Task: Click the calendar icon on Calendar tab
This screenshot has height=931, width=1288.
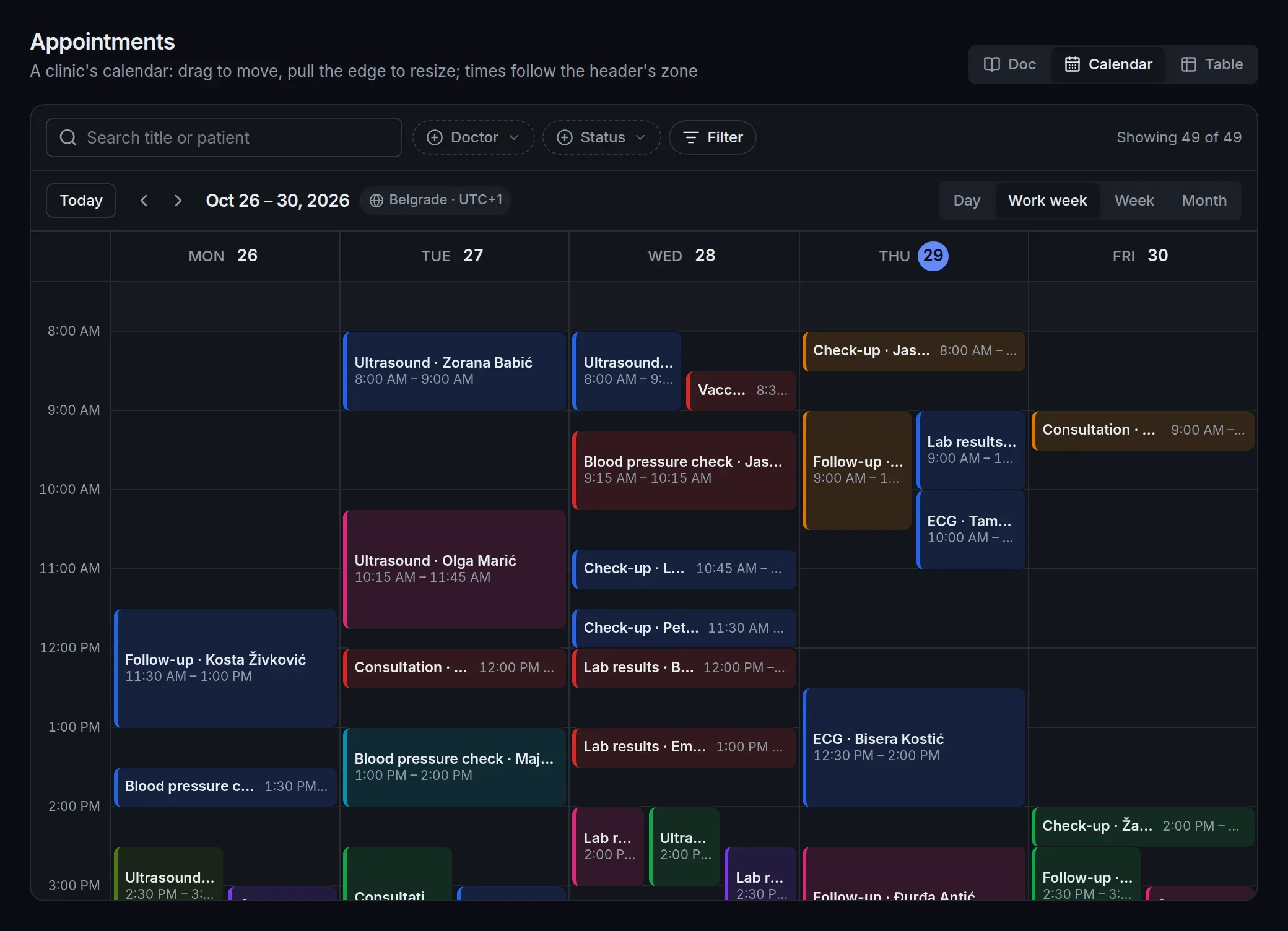Action: click(x=1072, y=64)
